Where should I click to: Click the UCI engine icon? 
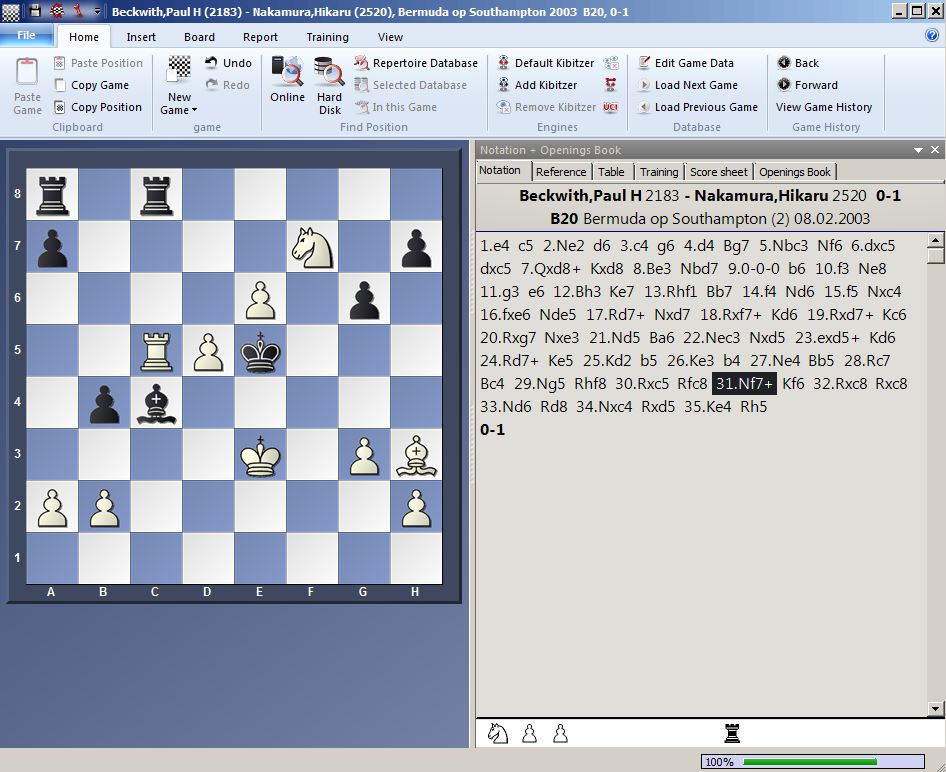611,107
